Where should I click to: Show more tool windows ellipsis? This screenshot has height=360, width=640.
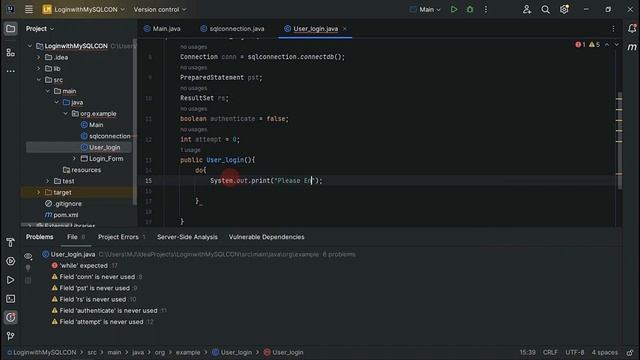(11, 71)
